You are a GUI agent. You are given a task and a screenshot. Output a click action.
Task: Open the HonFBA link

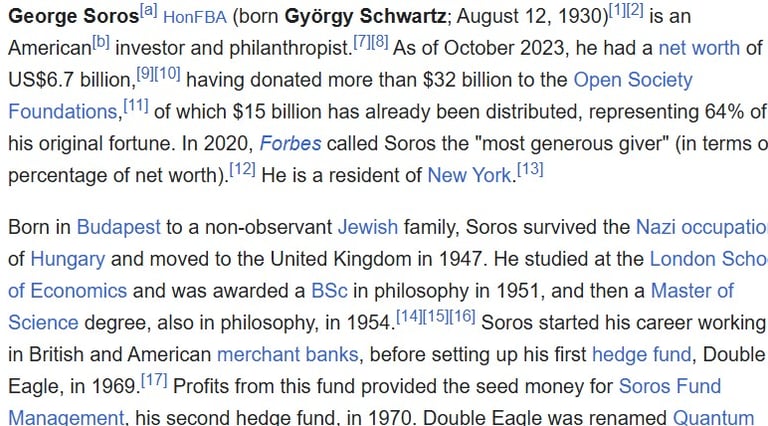click(194, 17)
